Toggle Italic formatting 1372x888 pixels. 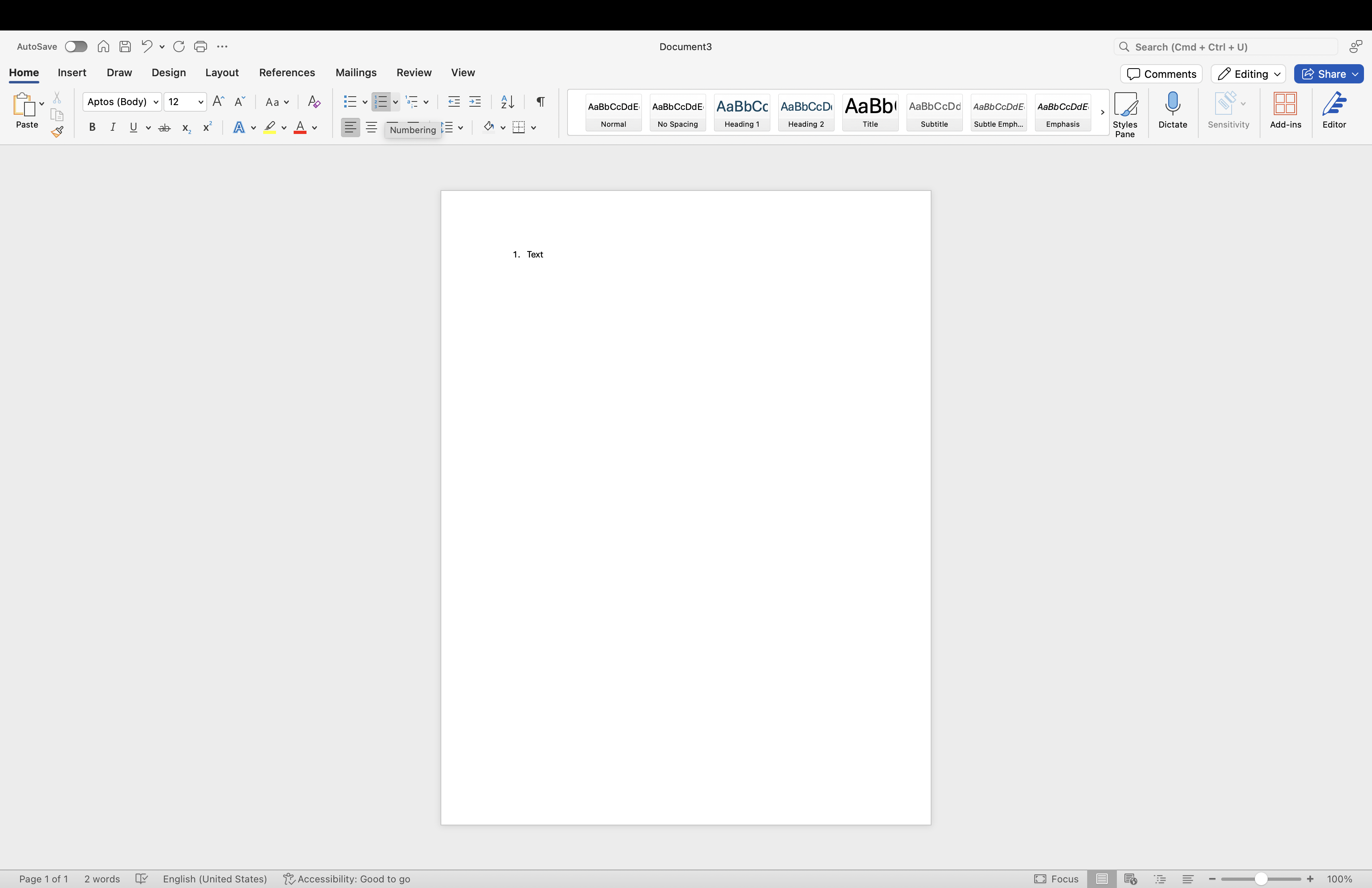tap(113, 128)
